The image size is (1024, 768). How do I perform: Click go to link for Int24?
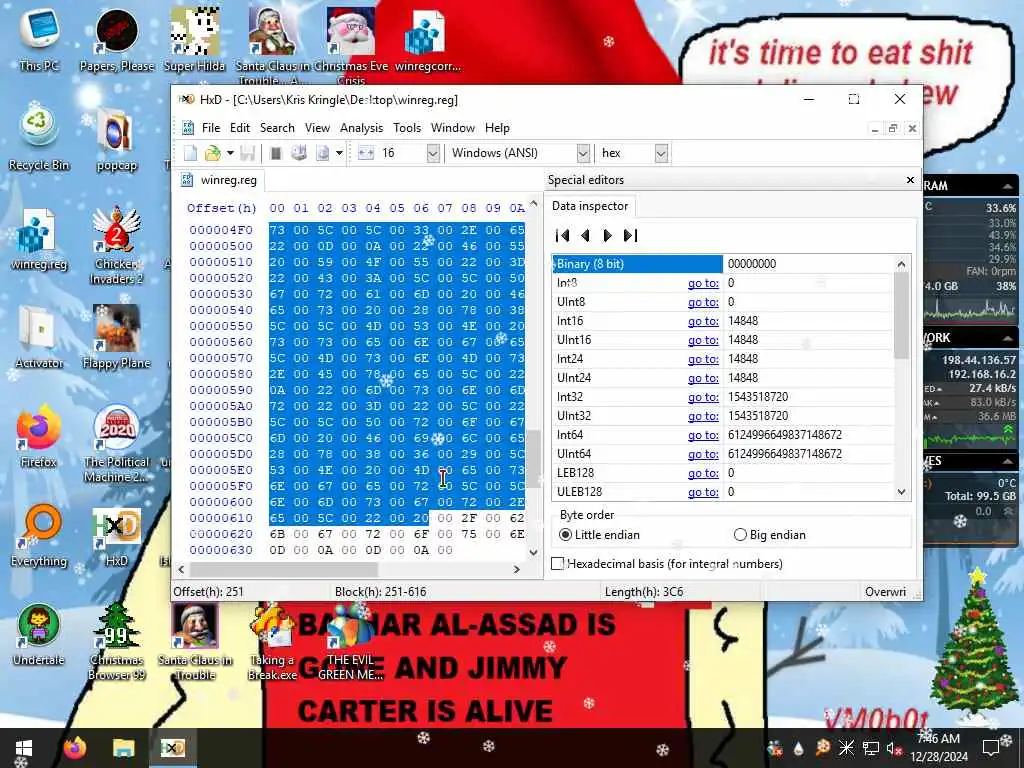tap(703, 359)
